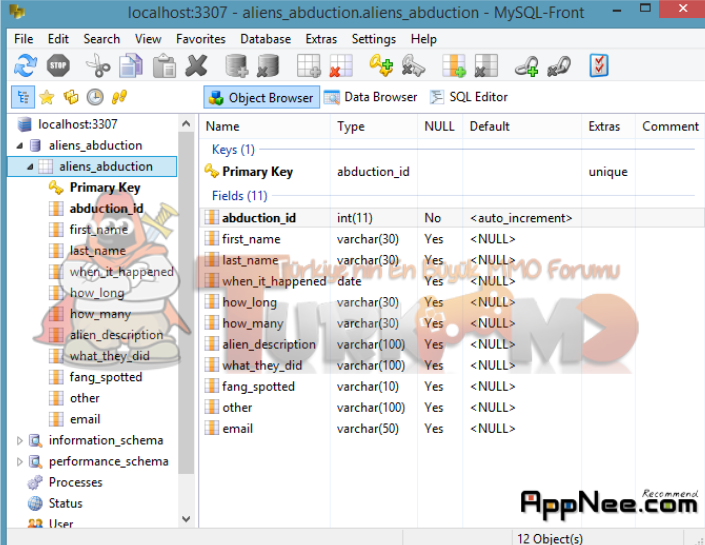Click the Add Key icon
705x545 pixels.
tap(381, 66)
